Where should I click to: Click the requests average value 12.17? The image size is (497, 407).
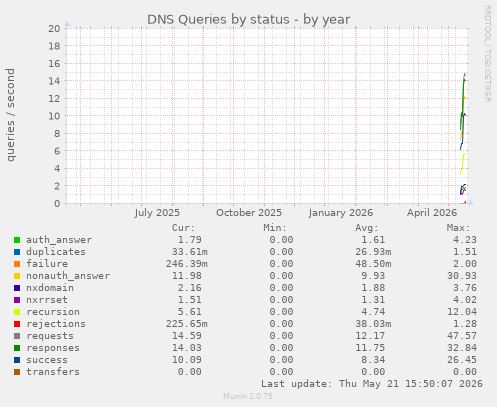click(x=370, y=336)
